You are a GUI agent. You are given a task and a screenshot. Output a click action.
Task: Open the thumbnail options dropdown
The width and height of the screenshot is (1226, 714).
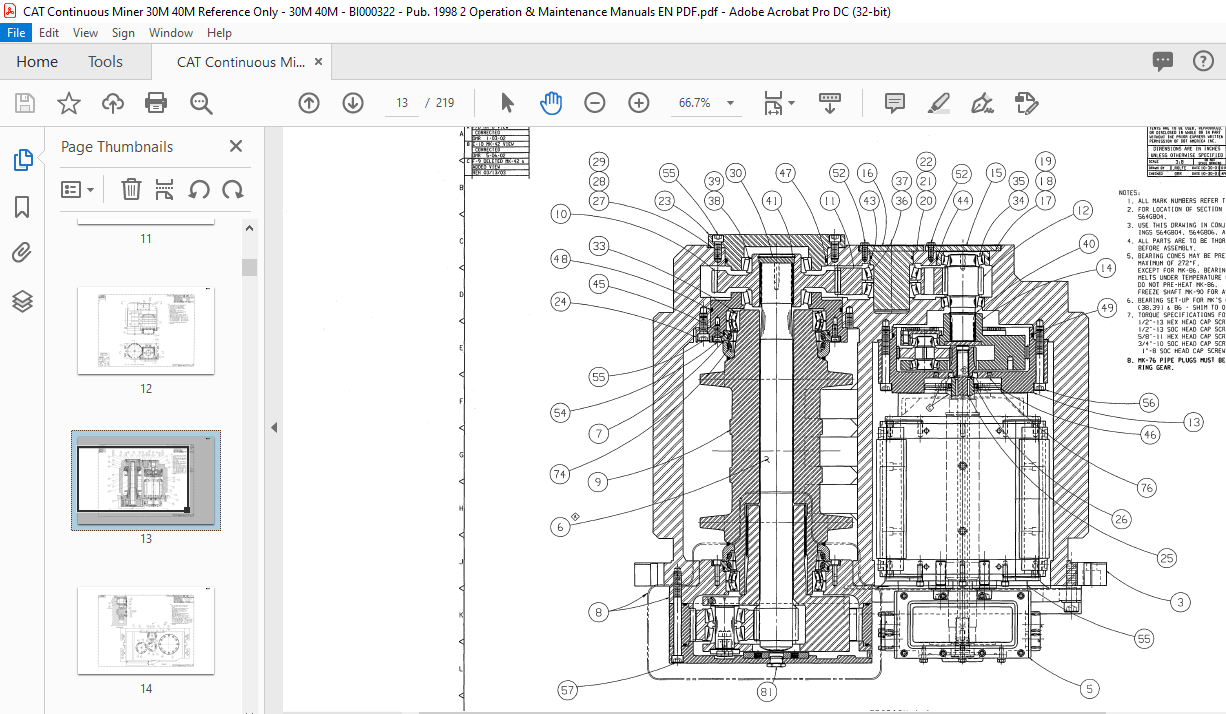click(x=77, y=189)
